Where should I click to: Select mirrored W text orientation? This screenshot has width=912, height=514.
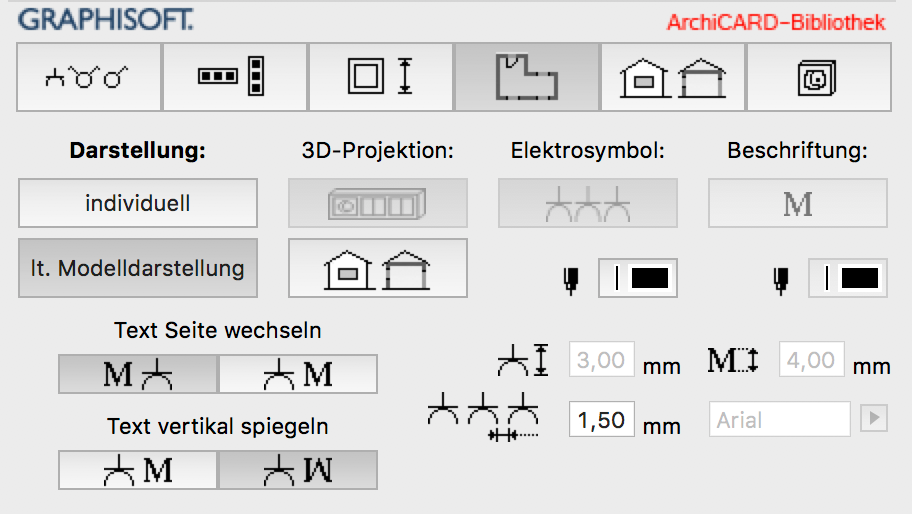pos(298,470)
